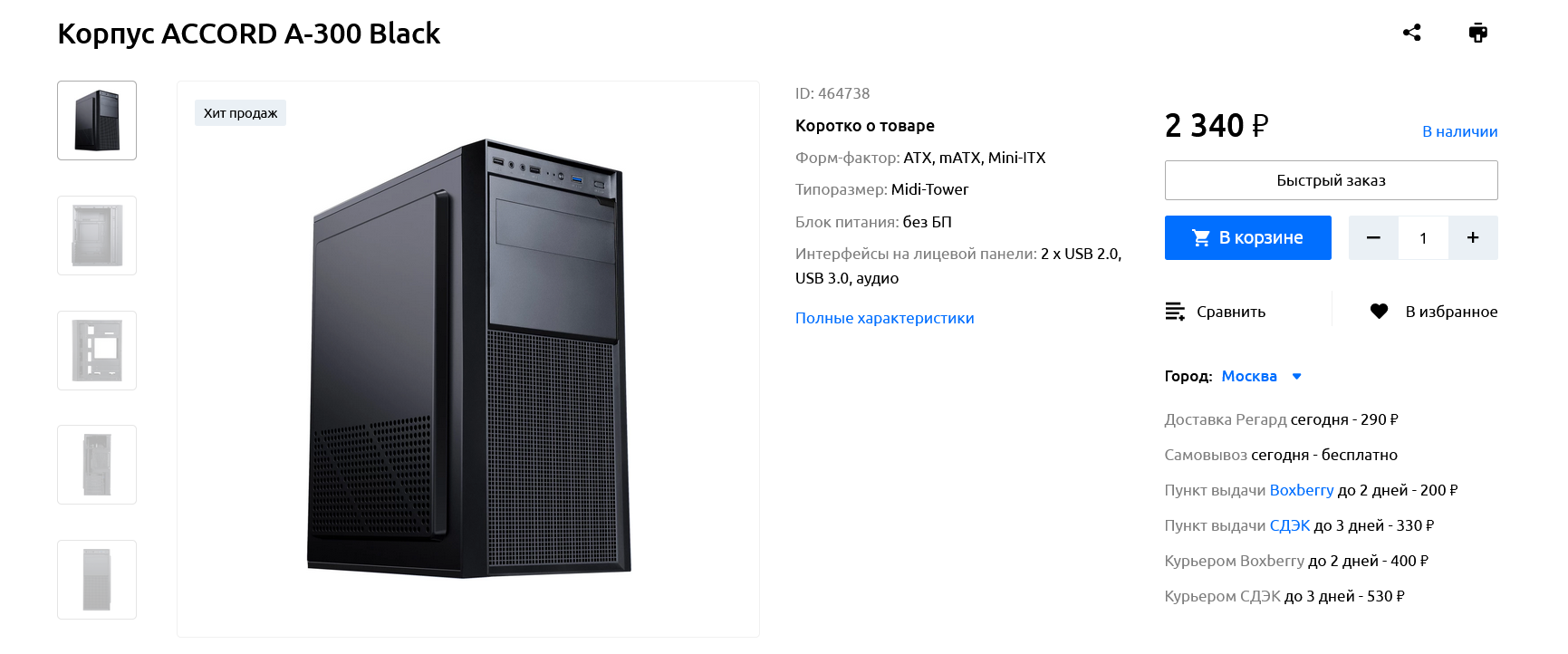Screen dimensions: 1568x654
Task: Click the heart favorites icon
Action: pyautogui.click(x=1379, y=312)
